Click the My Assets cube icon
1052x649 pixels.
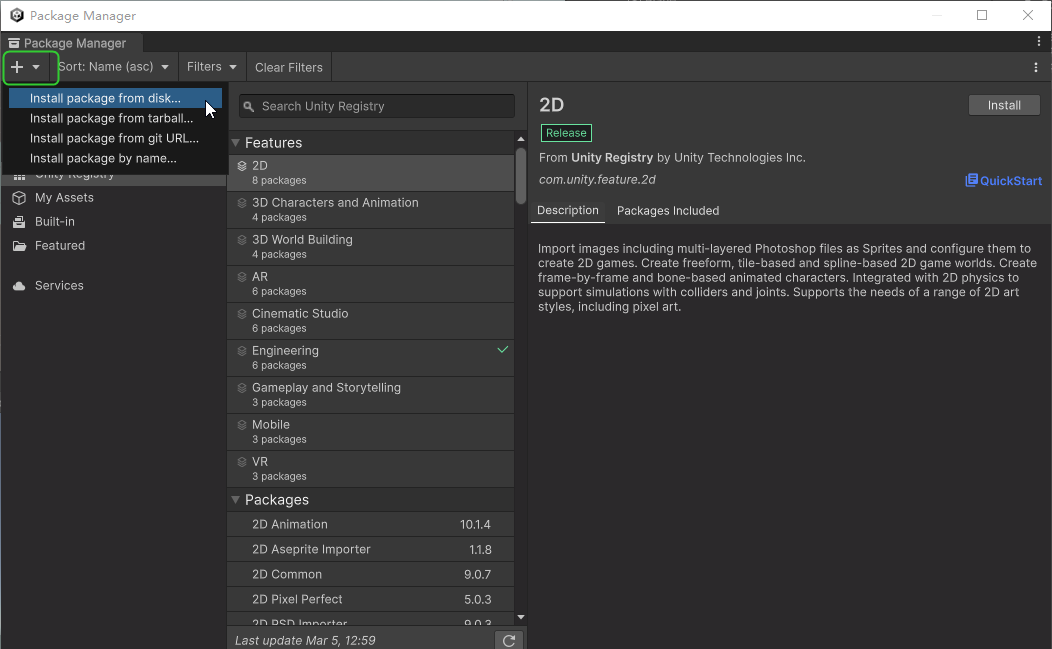(x=19, y=198)
